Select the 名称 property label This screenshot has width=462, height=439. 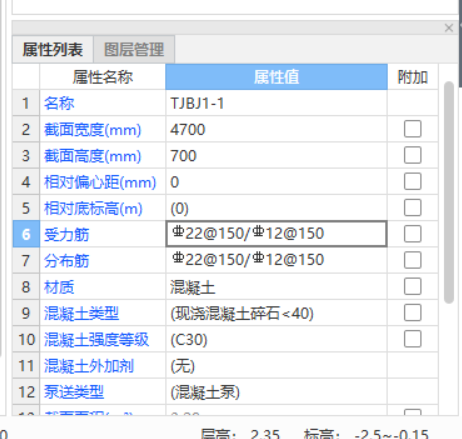(59, 103)
